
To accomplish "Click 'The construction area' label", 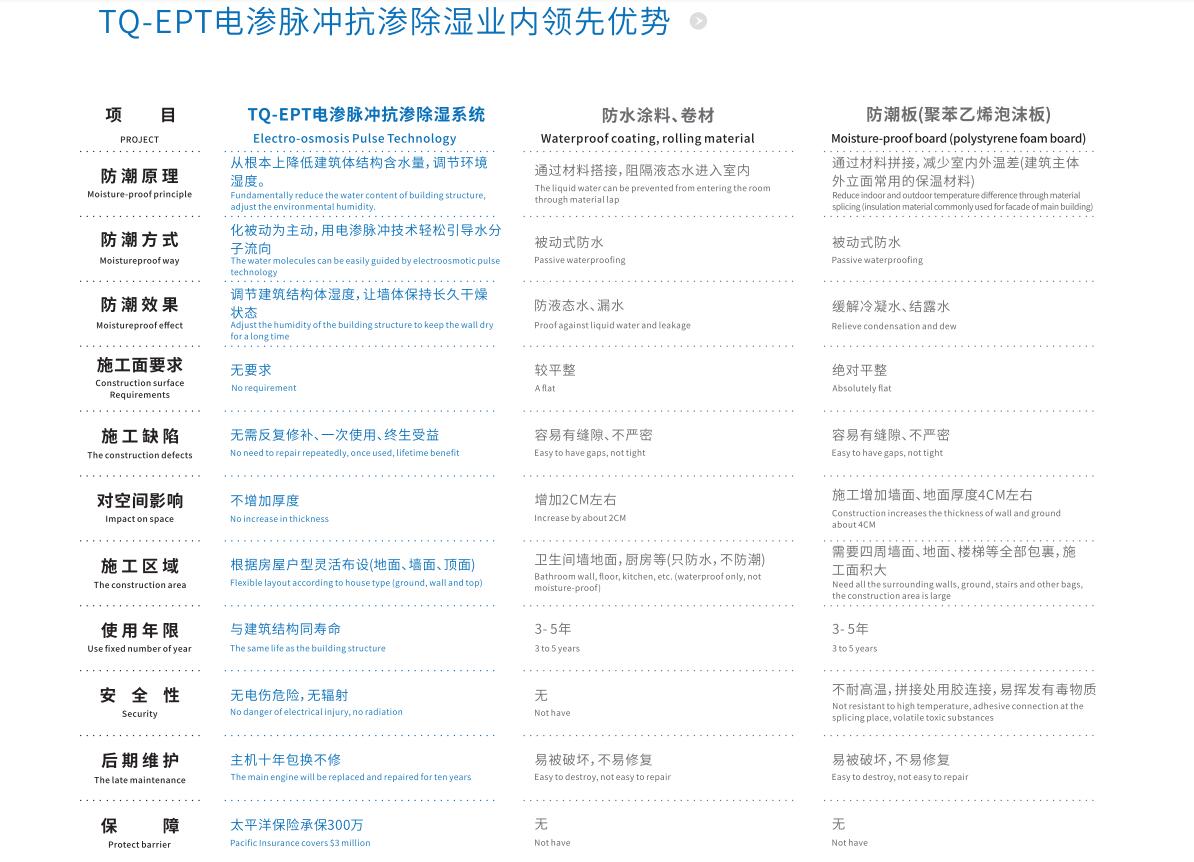I will tap(139, 585).
